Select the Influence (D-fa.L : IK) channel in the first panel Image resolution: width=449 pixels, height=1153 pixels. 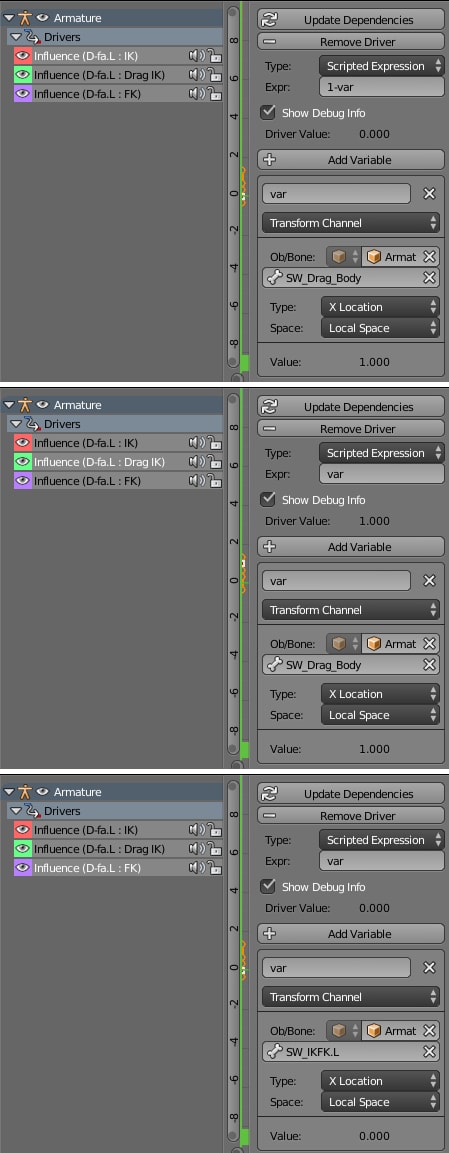click(x=86, y=56)
